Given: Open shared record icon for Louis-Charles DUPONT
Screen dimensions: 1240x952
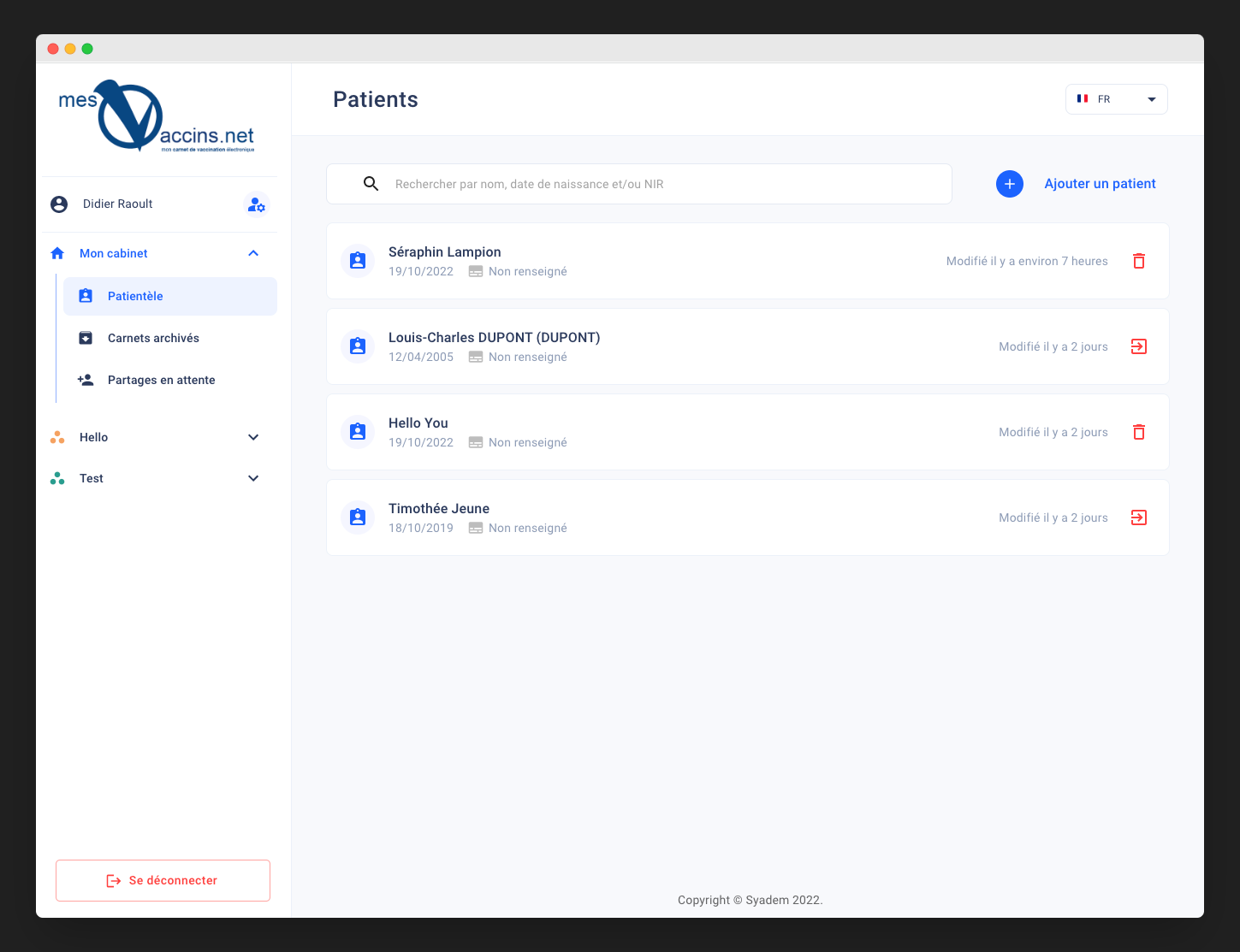Looking at the screenshot, I should pos(1138,346).
